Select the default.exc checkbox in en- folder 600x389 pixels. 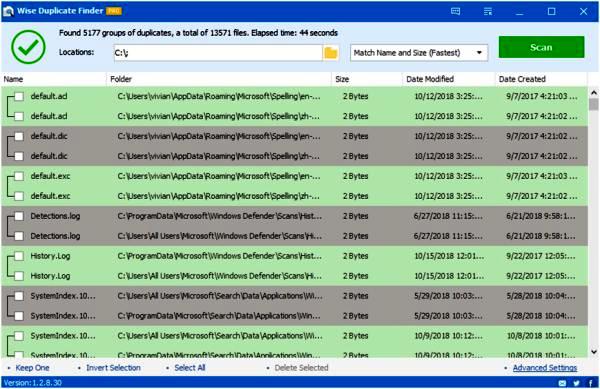[x=19, y=176]
